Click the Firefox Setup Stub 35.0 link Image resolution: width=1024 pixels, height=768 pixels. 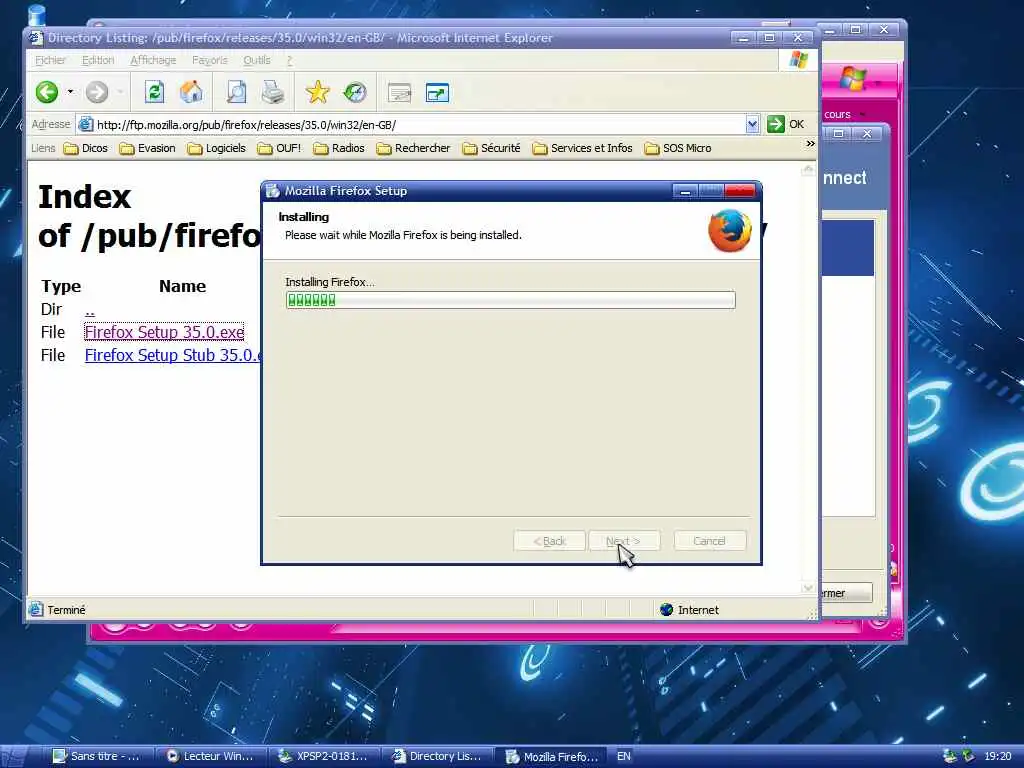(x=172, y=355)
